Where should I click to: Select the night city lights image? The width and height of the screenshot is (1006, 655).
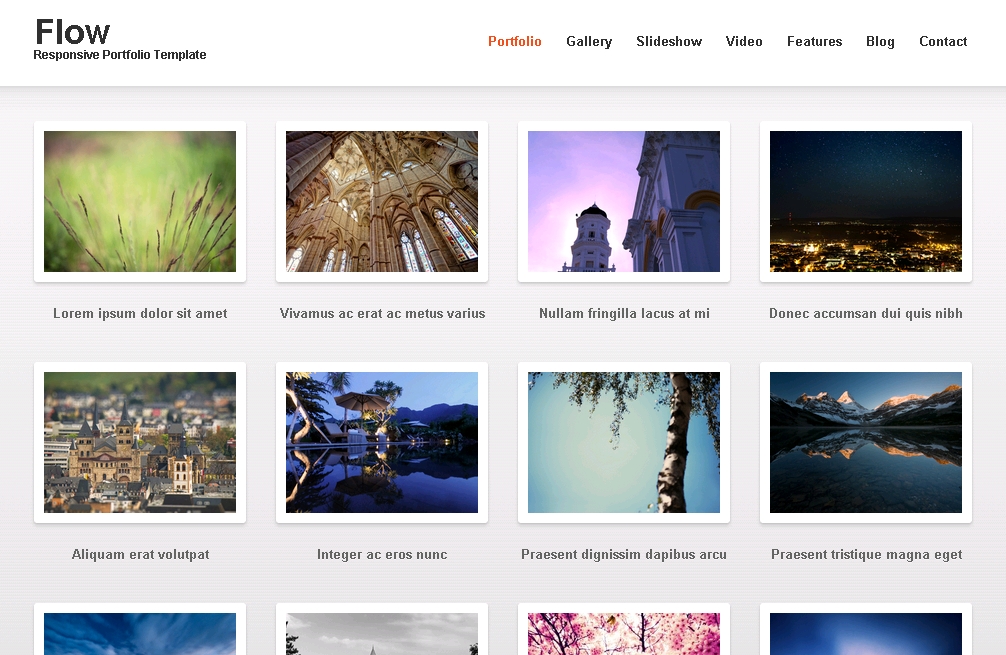pos(866,201)
